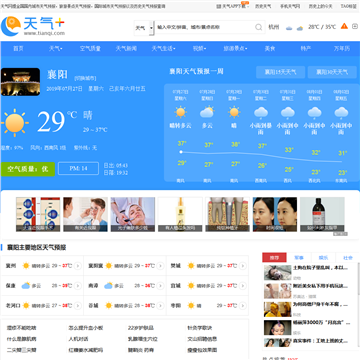Click the 襄阳15天天气 button
This screenshot has height=360, width=360.
[x=280, y=72]
